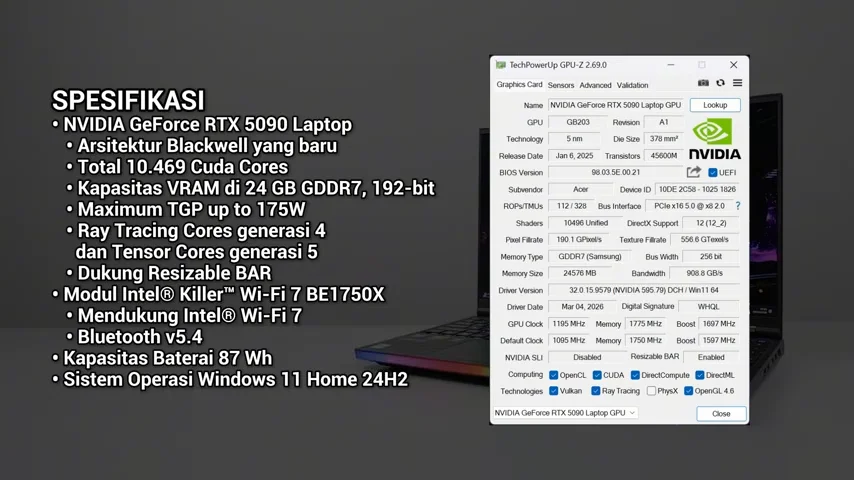The height and width of the screenshot is (480, 854).
Task: Click the Texture Fillrate value 556.6 GTexel/s
Action: pyautogui.click(x=705, y=239)
